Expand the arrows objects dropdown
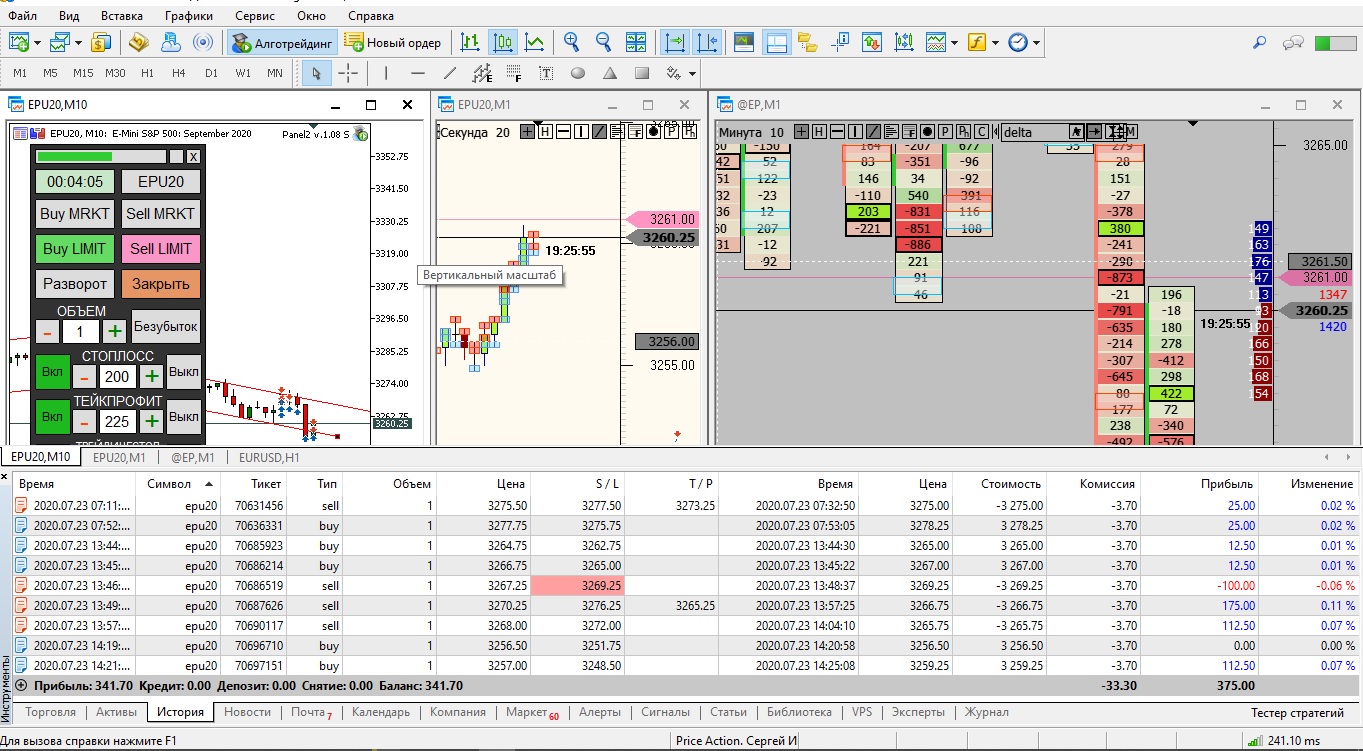This screenshot has width=1363, height=751. pyautogui.click(x=690, y=74)
